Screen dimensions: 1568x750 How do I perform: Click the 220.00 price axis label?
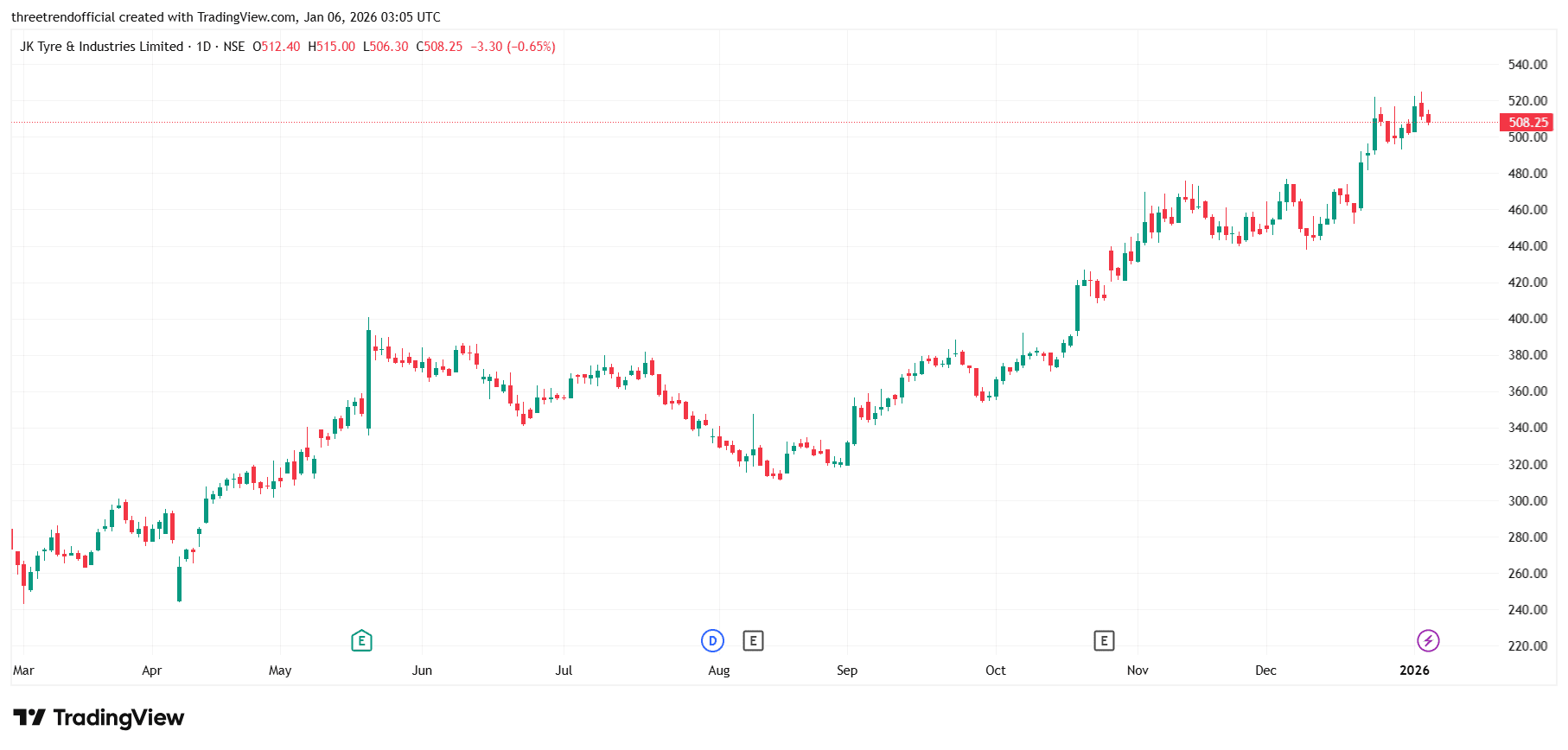(1527, 646)
